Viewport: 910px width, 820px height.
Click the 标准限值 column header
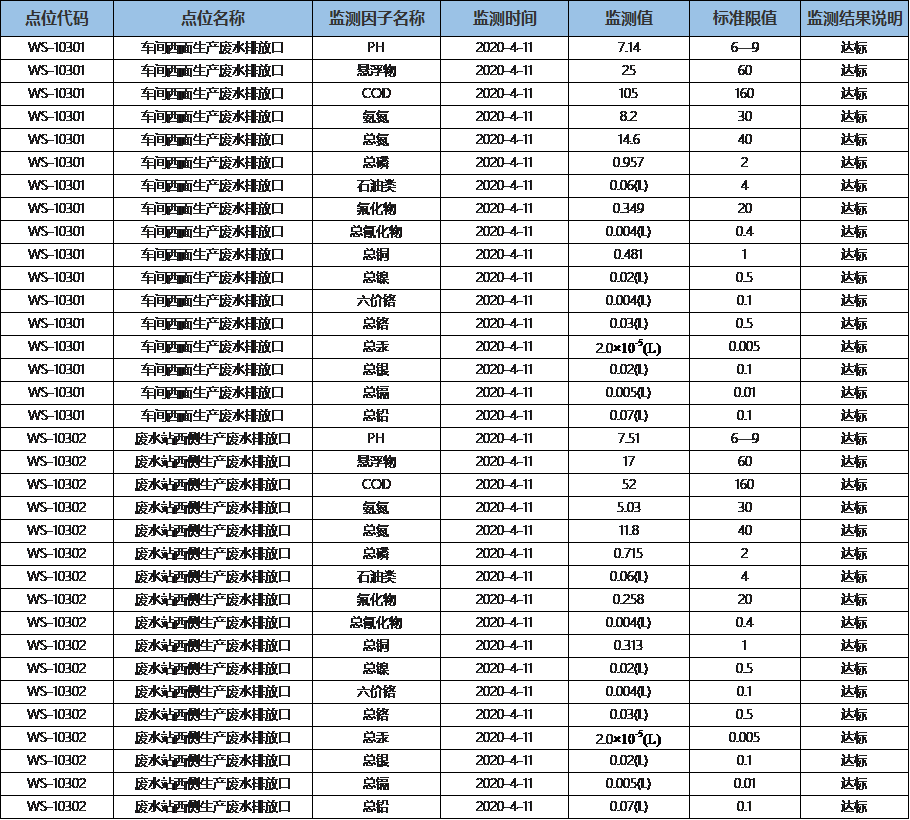(745, 19)
